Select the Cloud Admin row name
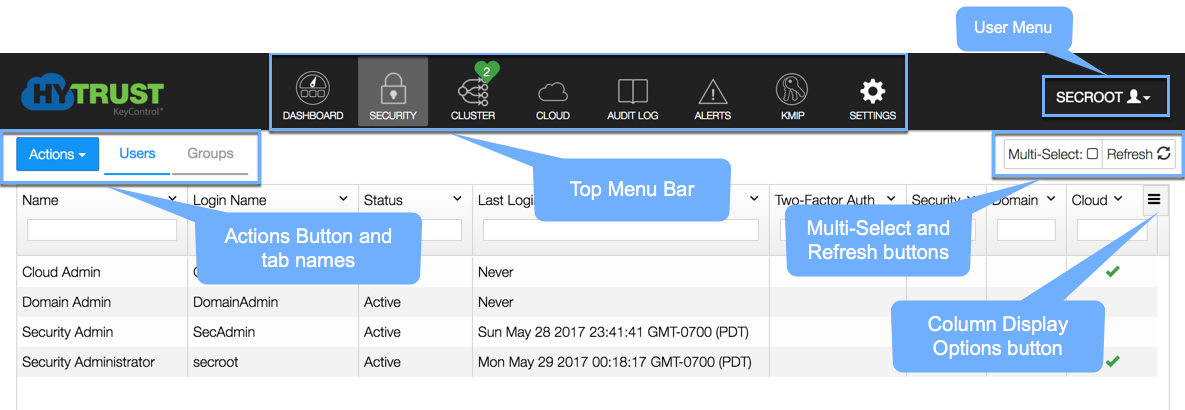Image resolution: width=1185 pixels, height=410 pixels. tap(61, 272)
